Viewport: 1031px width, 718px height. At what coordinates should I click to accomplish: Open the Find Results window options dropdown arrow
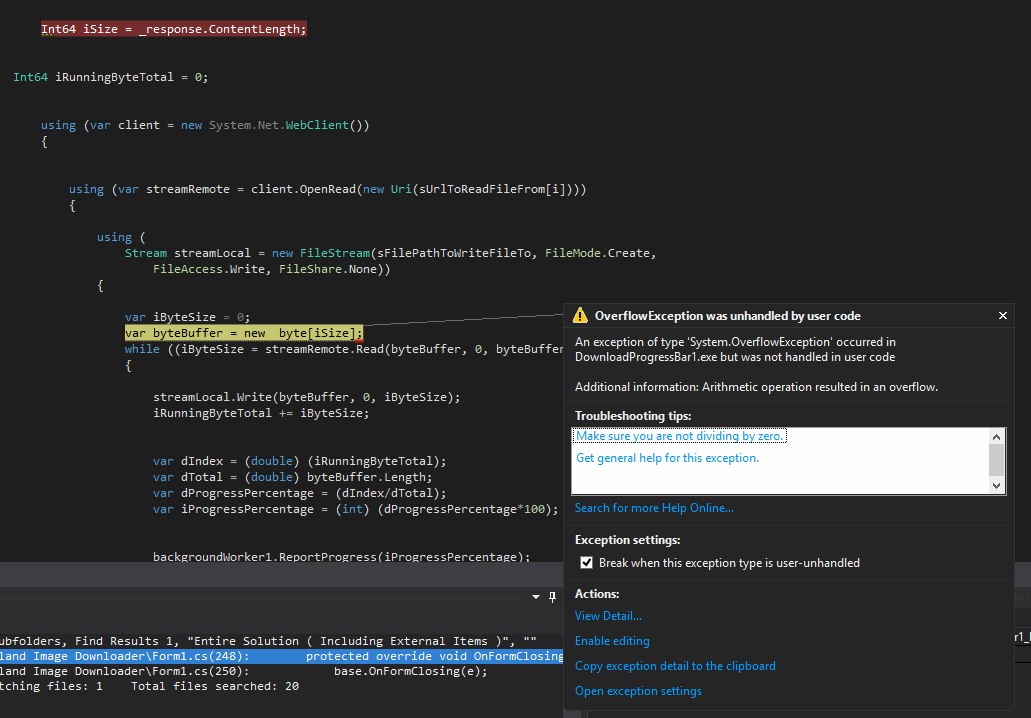pyautogui.click(x=536, y=597)
